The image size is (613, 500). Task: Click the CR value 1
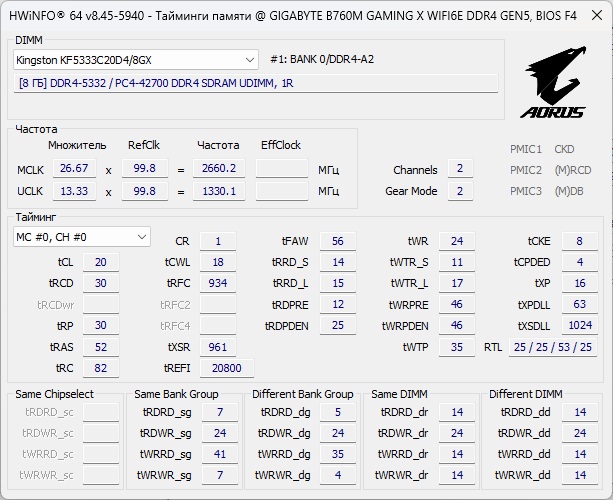click(x=218, y=241)
